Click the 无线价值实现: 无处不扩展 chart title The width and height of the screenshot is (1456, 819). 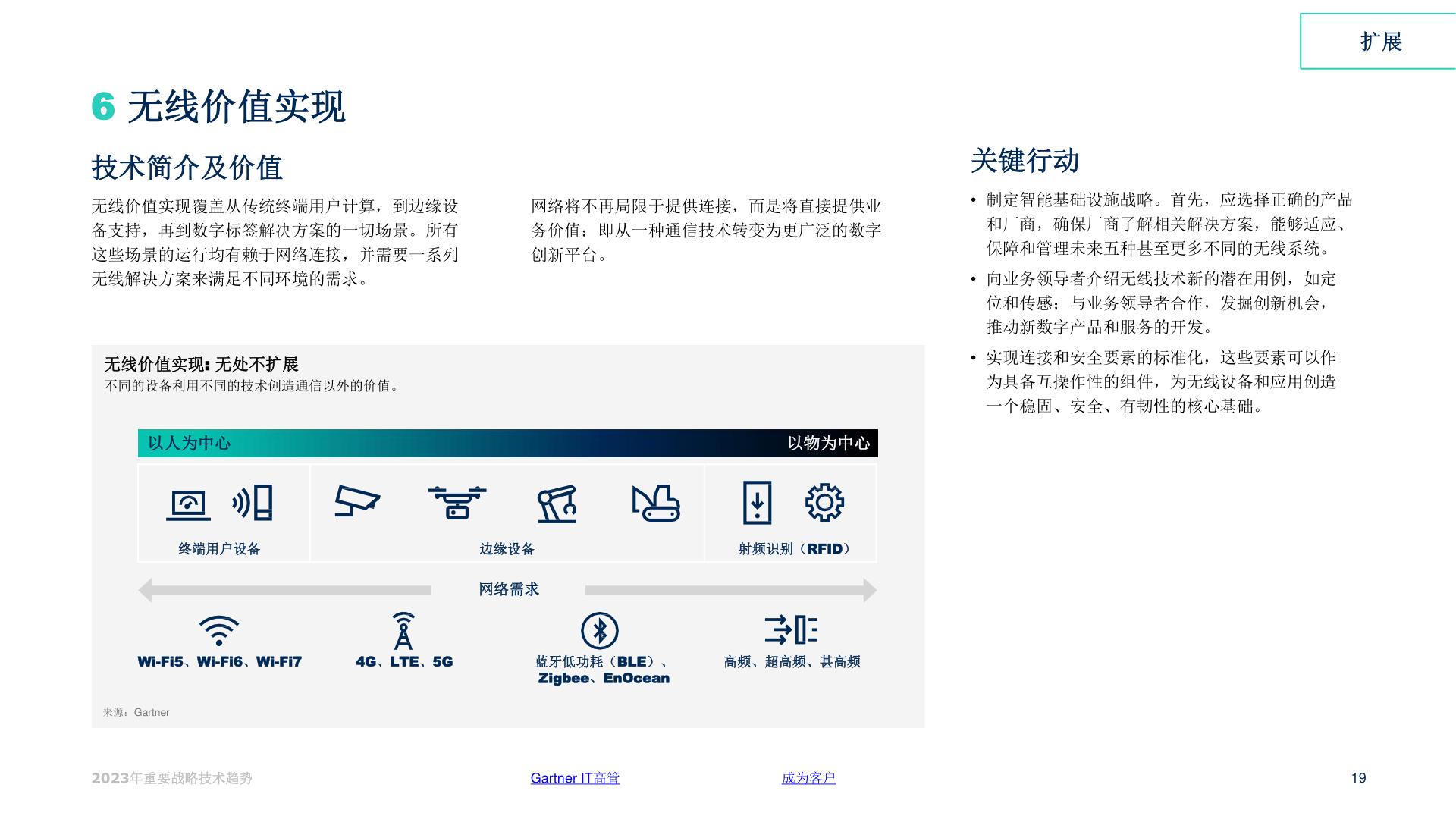click(201, 365)
